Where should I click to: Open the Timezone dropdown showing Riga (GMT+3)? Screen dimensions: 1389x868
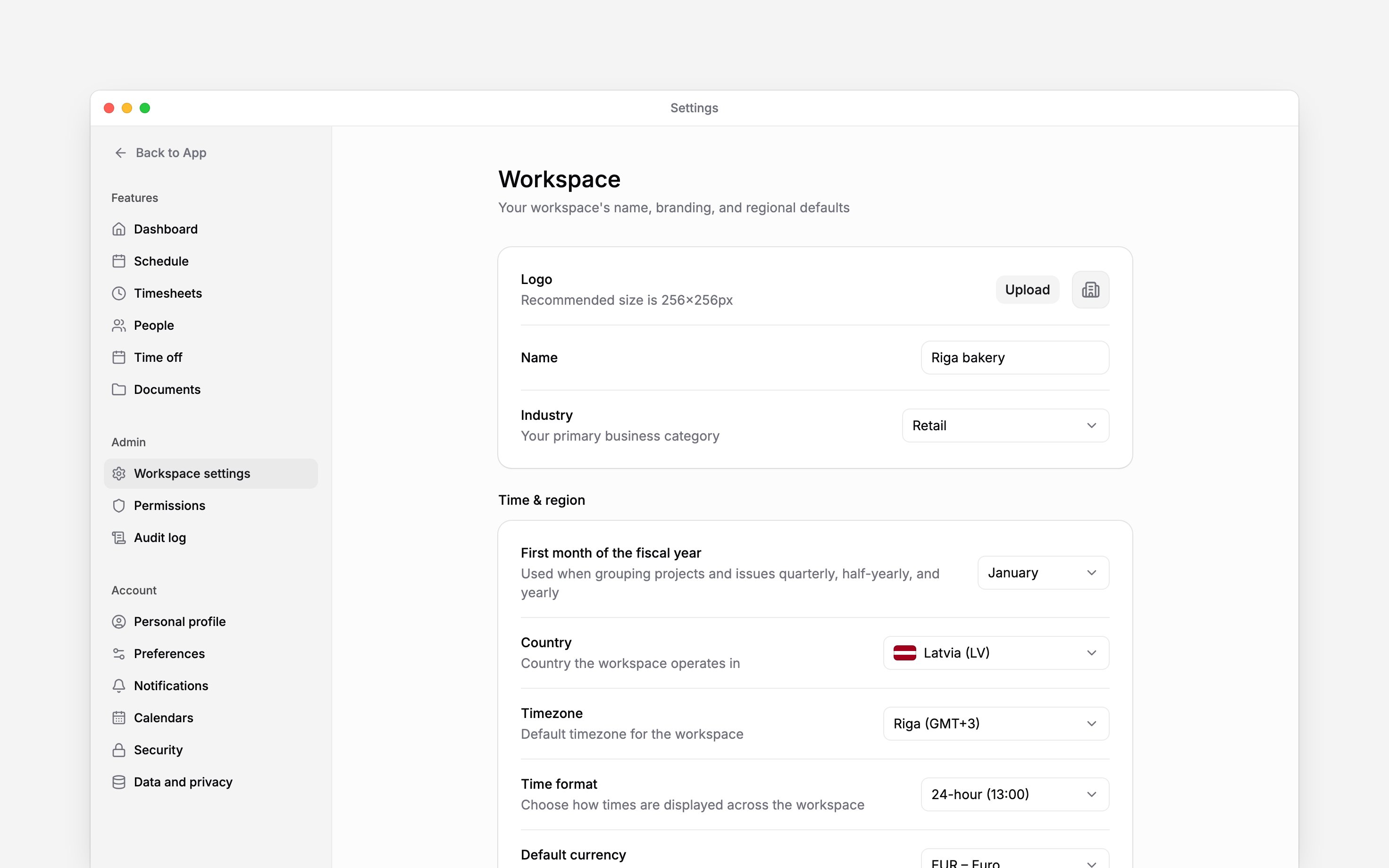pos(996,723)
